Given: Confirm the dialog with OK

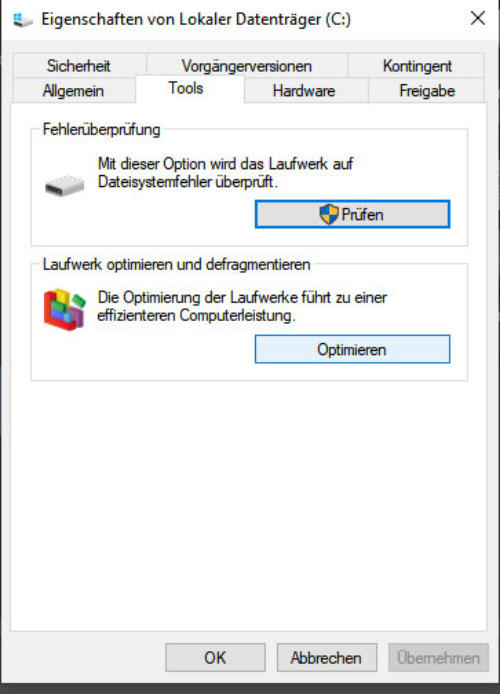Looking at the screenshot, I should 215,657.
